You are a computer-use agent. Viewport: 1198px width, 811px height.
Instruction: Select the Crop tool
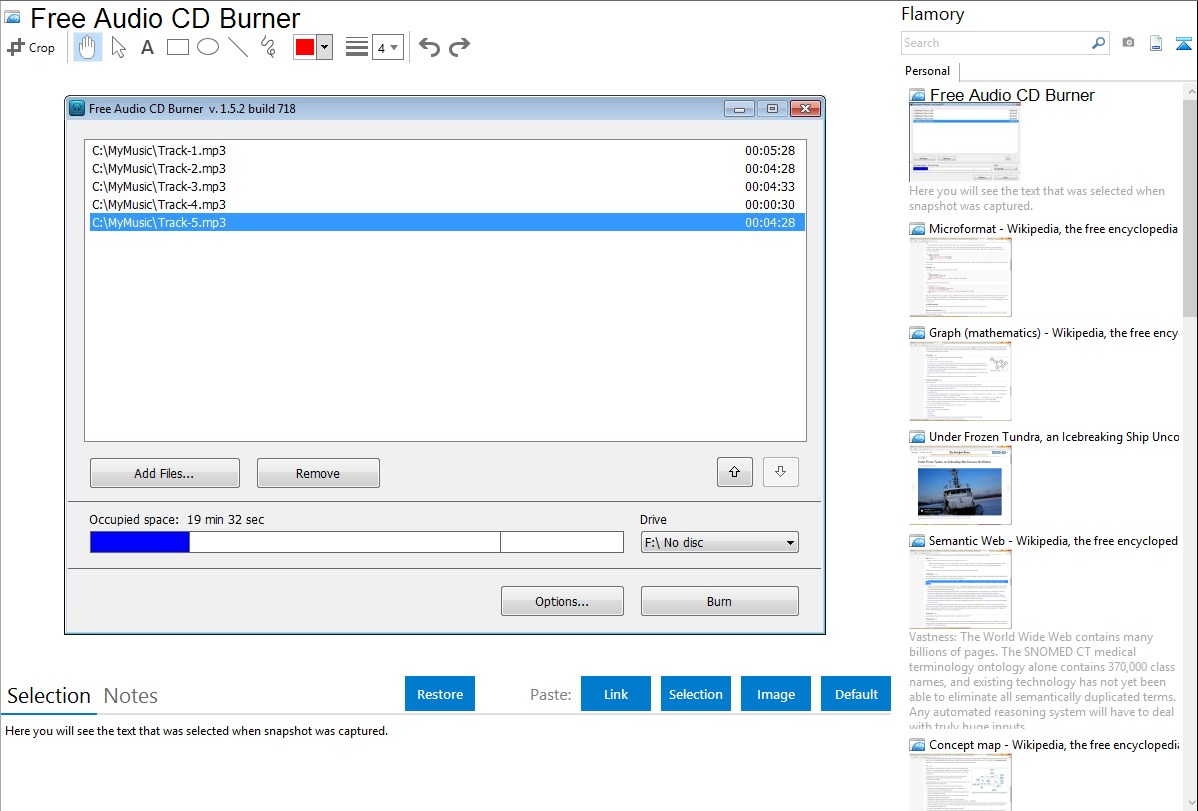click(x=31, y=47)
